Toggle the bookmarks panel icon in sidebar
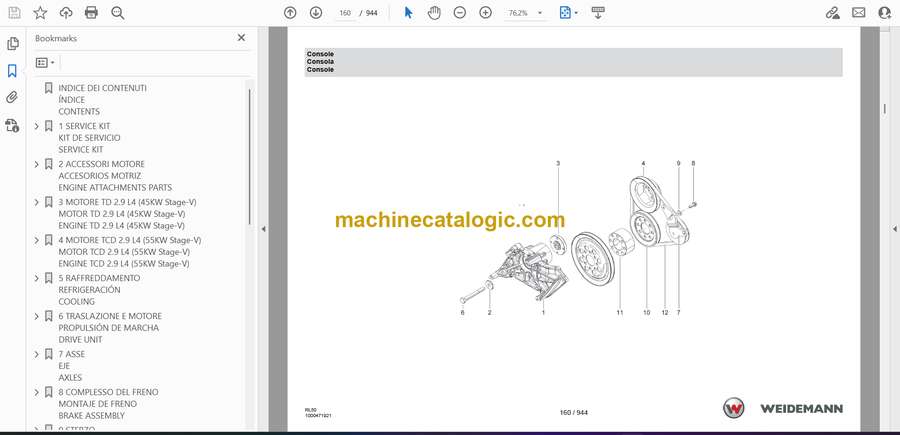Viewport: 900px width, 435px height. [13, 71]
